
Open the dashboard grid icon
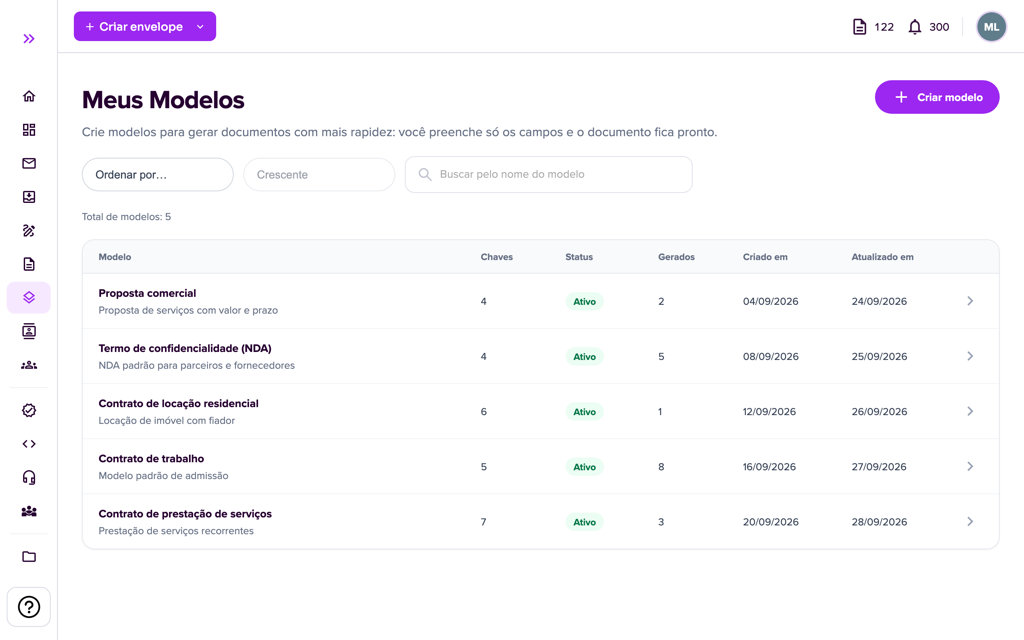pyautogui.click(x=29, y=130)
